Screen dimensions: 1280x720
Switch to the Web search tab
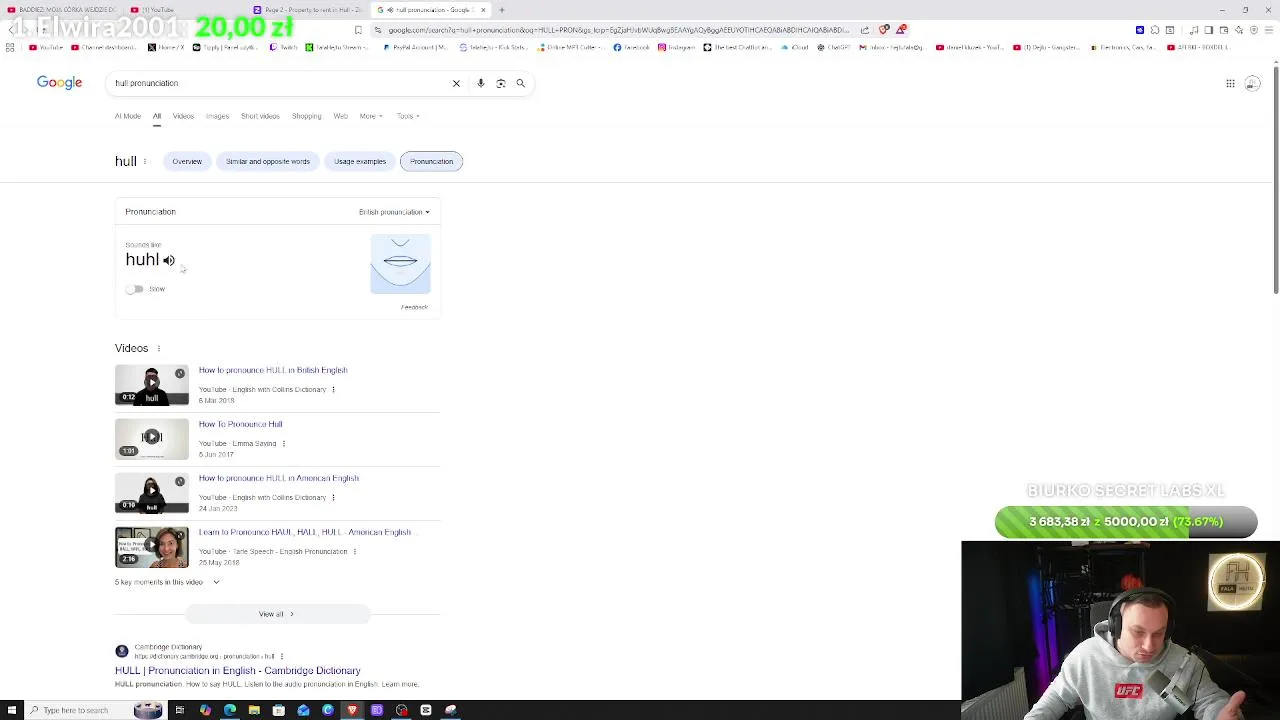341,116
